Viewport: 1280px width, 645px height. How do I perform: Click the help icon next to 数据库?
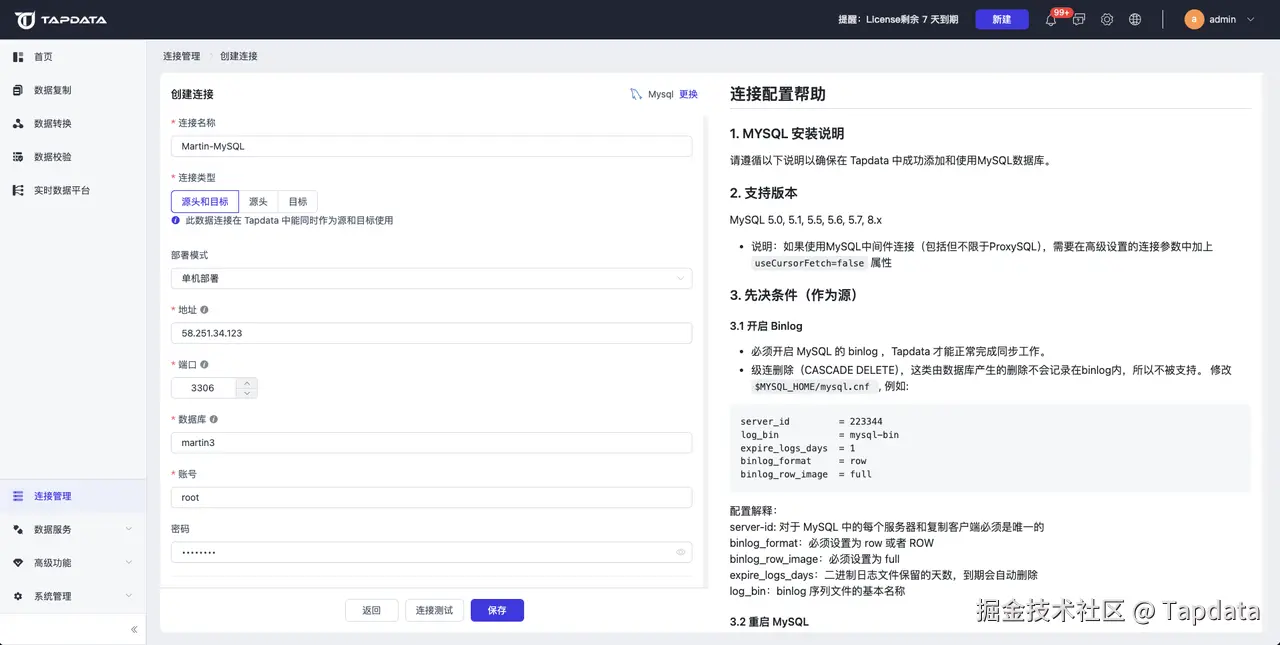[213, 420]
